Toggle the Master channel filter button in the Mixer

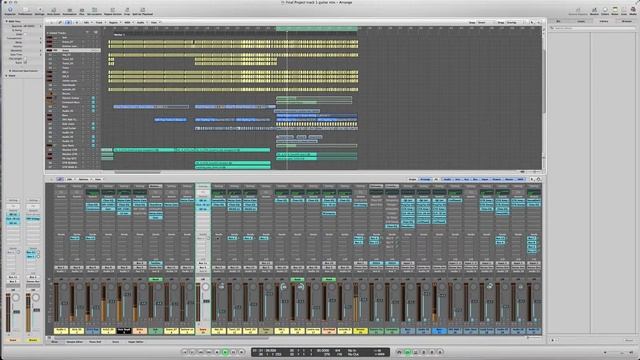[x=509, y=179]
